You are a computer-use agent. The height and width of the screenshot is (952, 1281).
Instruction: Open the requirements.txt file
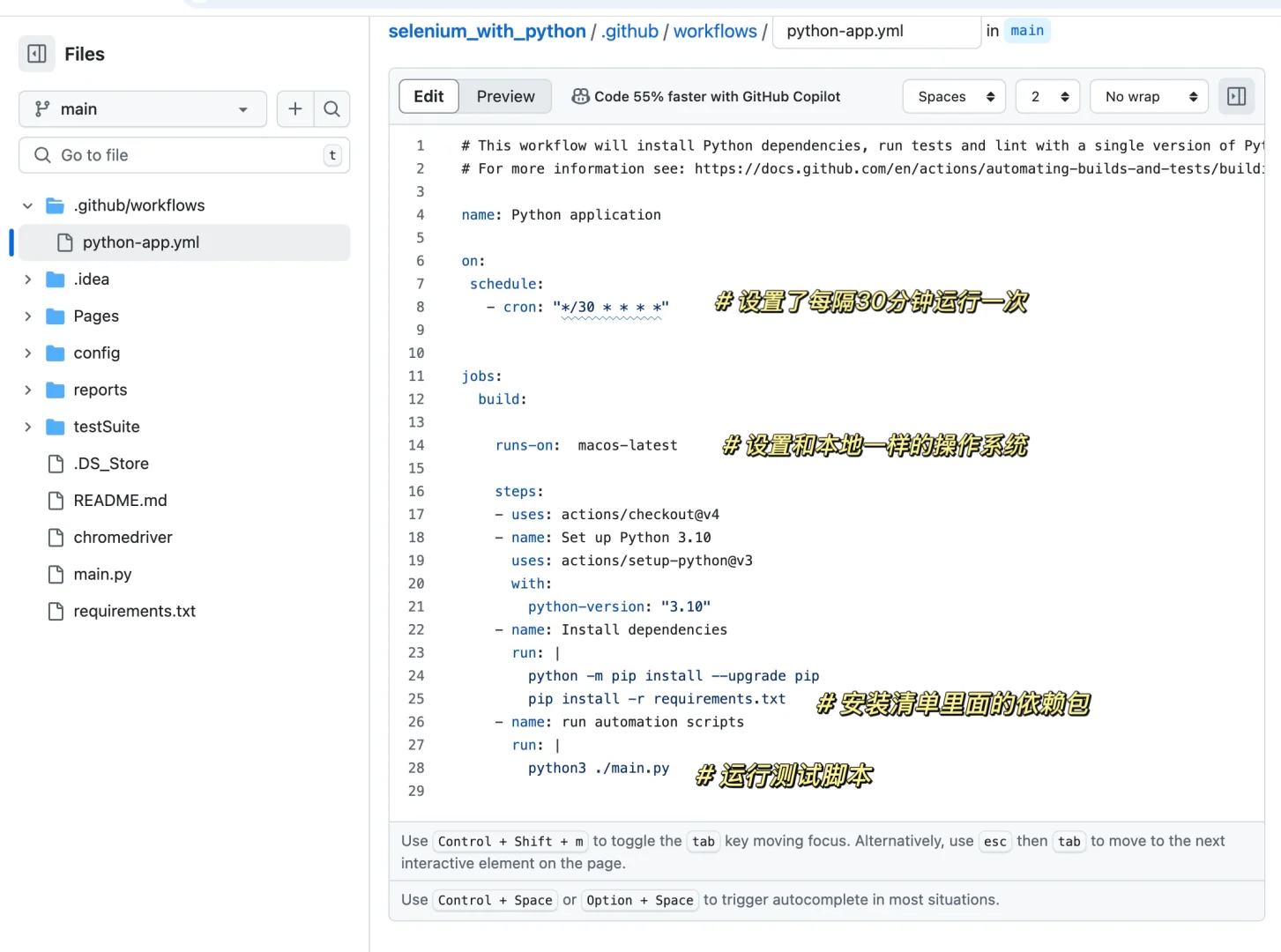184,612
